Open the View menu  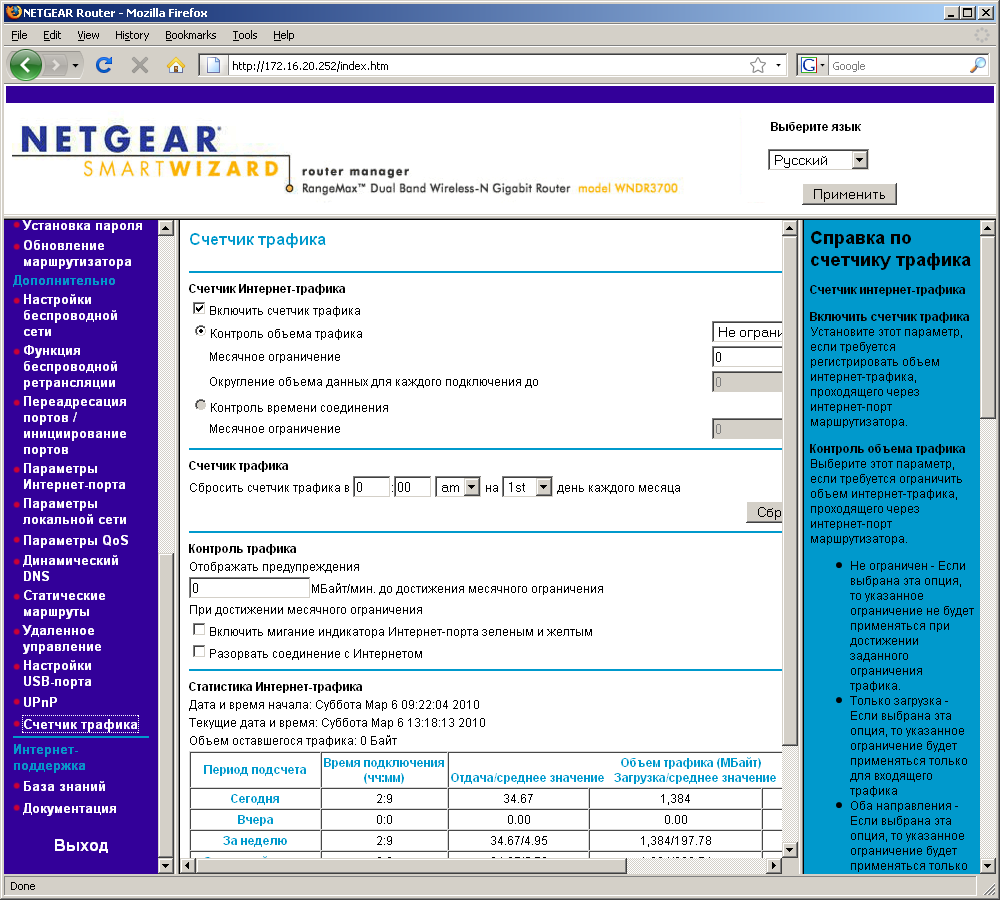(88, 35)
